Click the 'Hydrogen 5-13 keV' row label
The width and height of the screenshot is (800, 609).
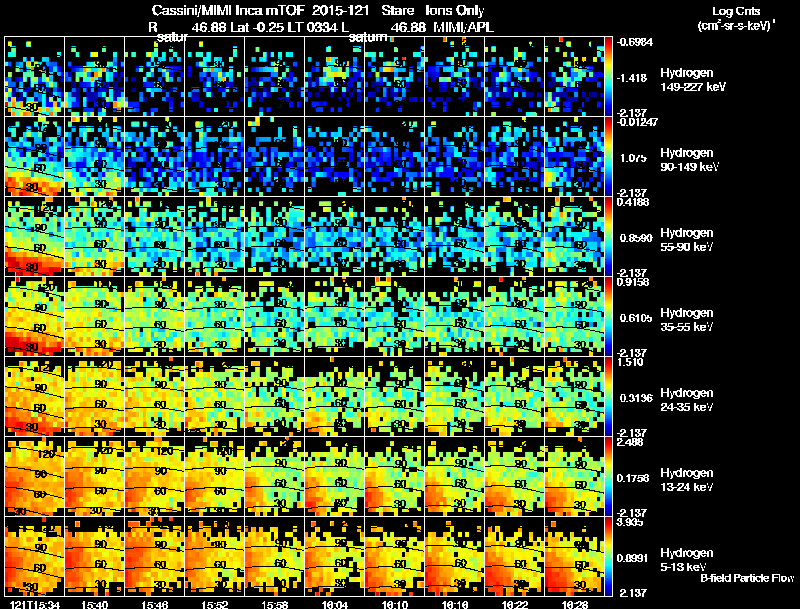687,560
